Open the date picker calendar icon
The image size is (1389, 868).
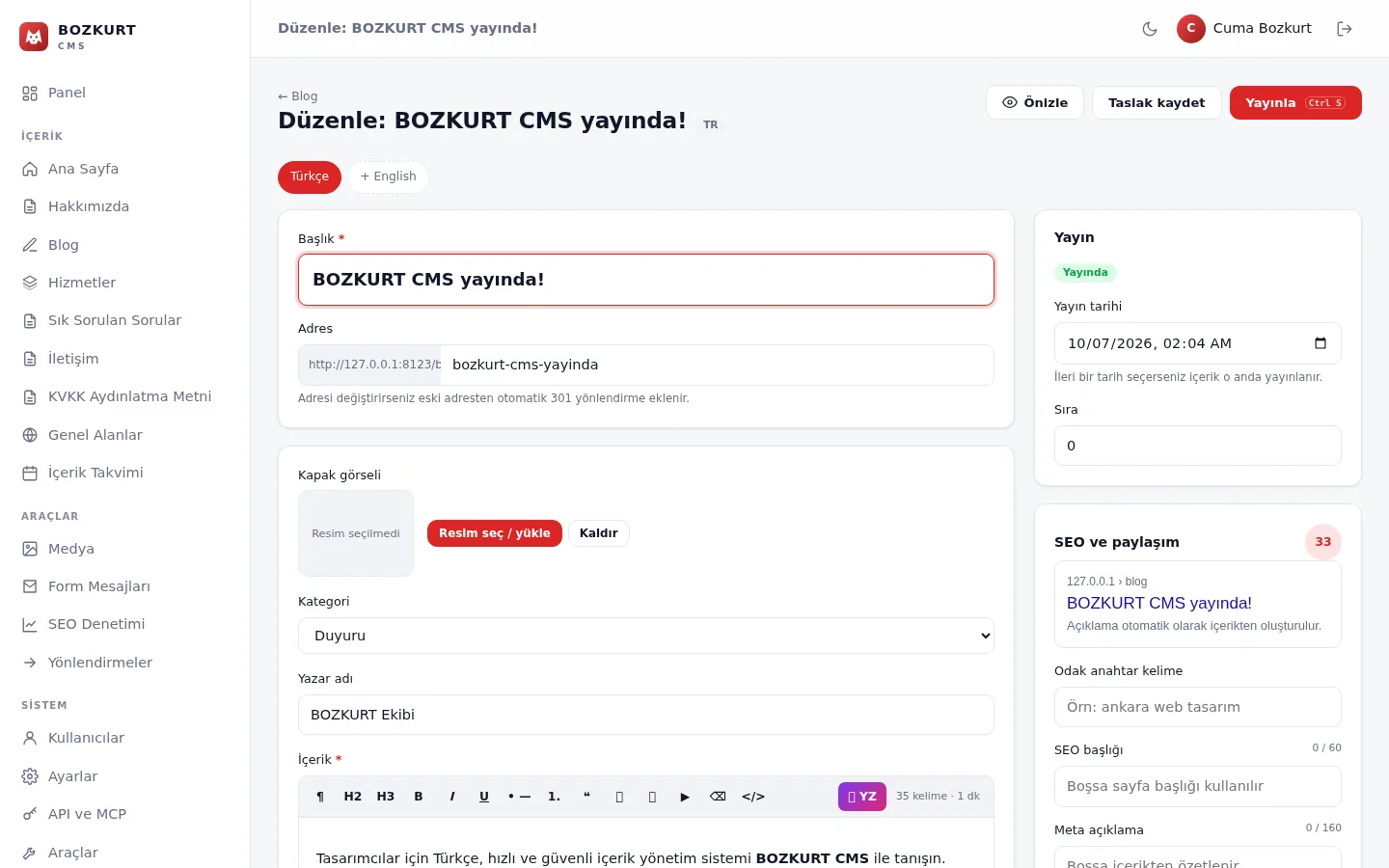[1321, 343]
